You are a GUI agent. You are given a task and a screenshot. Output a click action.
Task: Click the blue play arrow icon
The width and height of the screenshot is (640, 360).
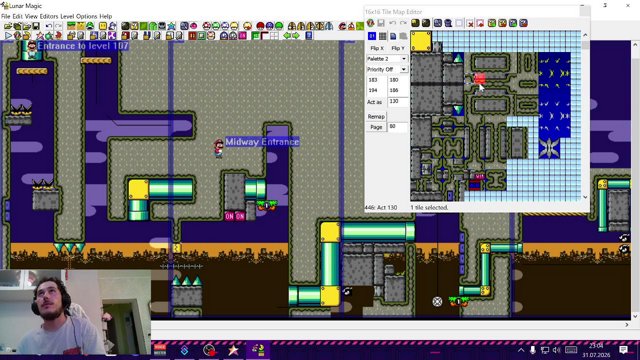[8, 36]
